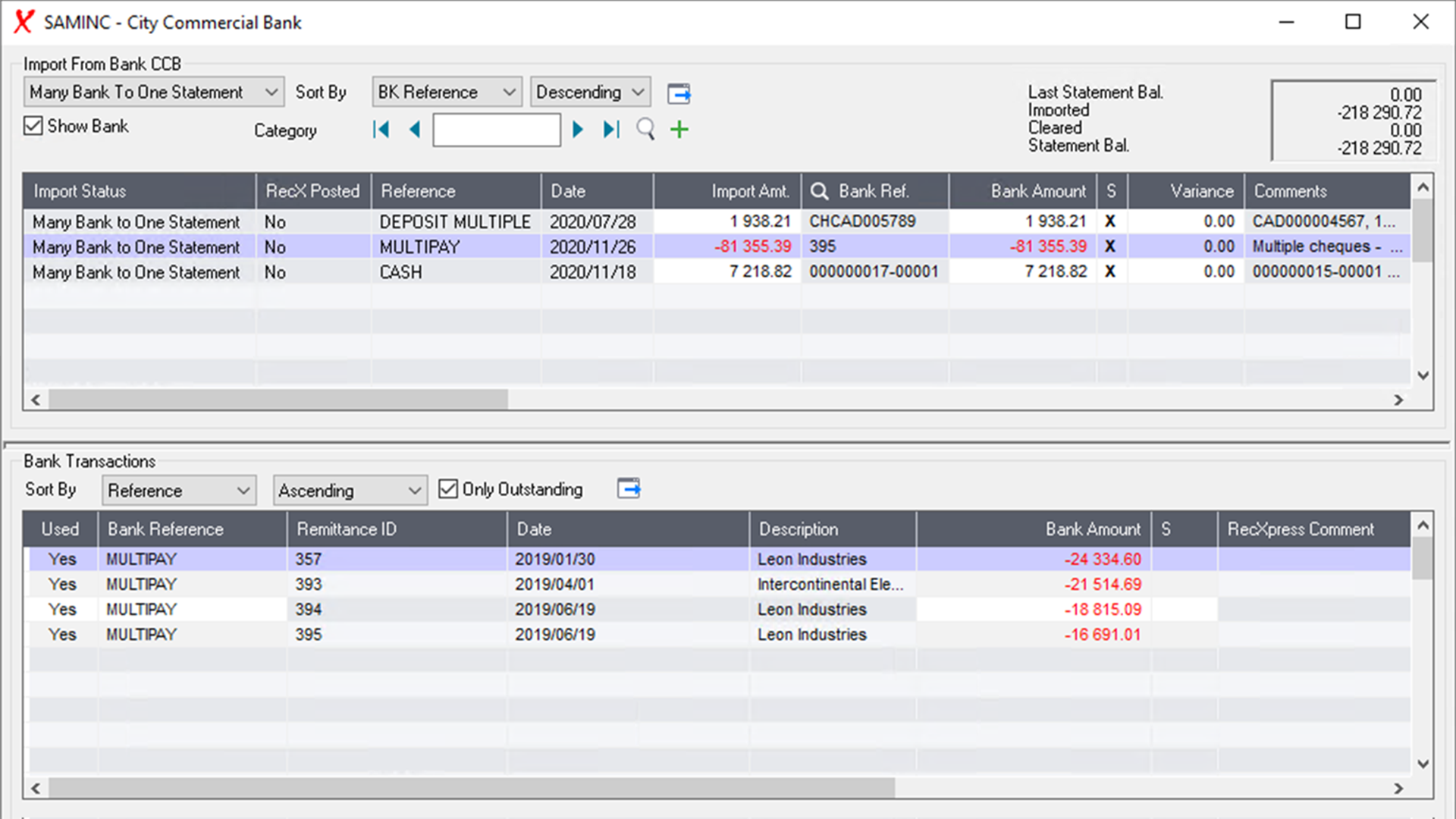Open Many Bank To One Statement dropdown
This screenshot has height=819, width=1456.
154,93
